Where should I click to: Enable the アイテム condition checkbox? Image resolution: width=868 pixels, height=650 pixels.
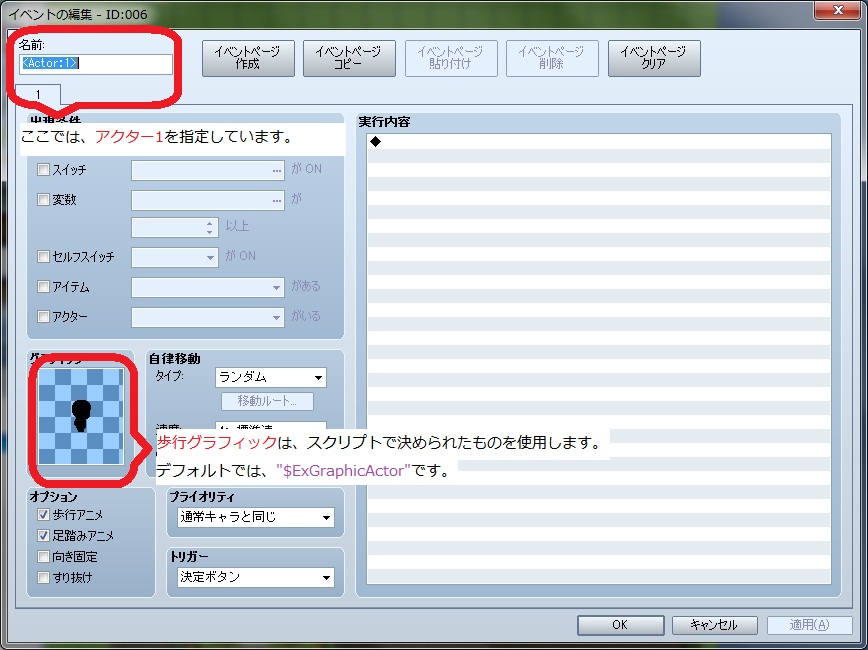point(42,286)
